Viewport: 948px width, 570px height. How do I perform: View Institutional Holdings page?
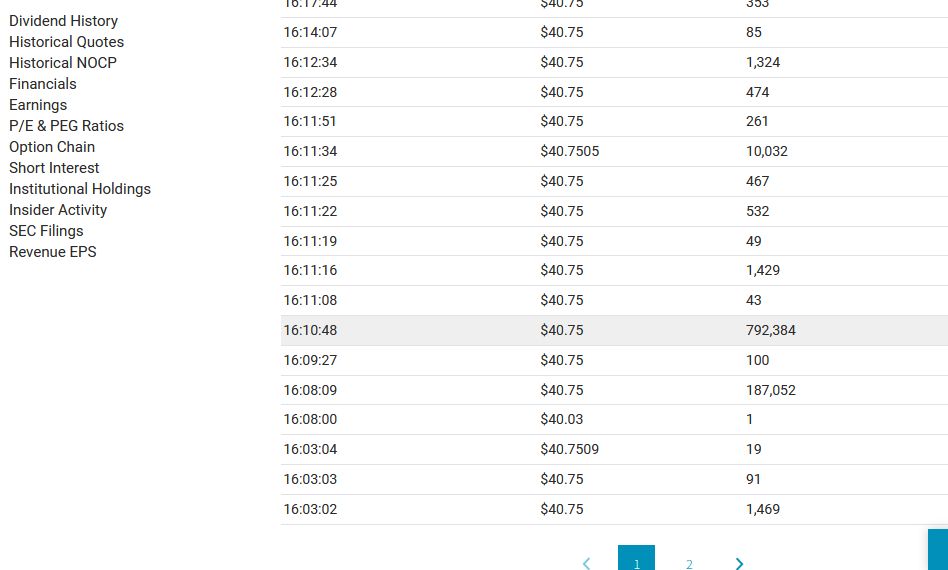[x=80, y=189]
